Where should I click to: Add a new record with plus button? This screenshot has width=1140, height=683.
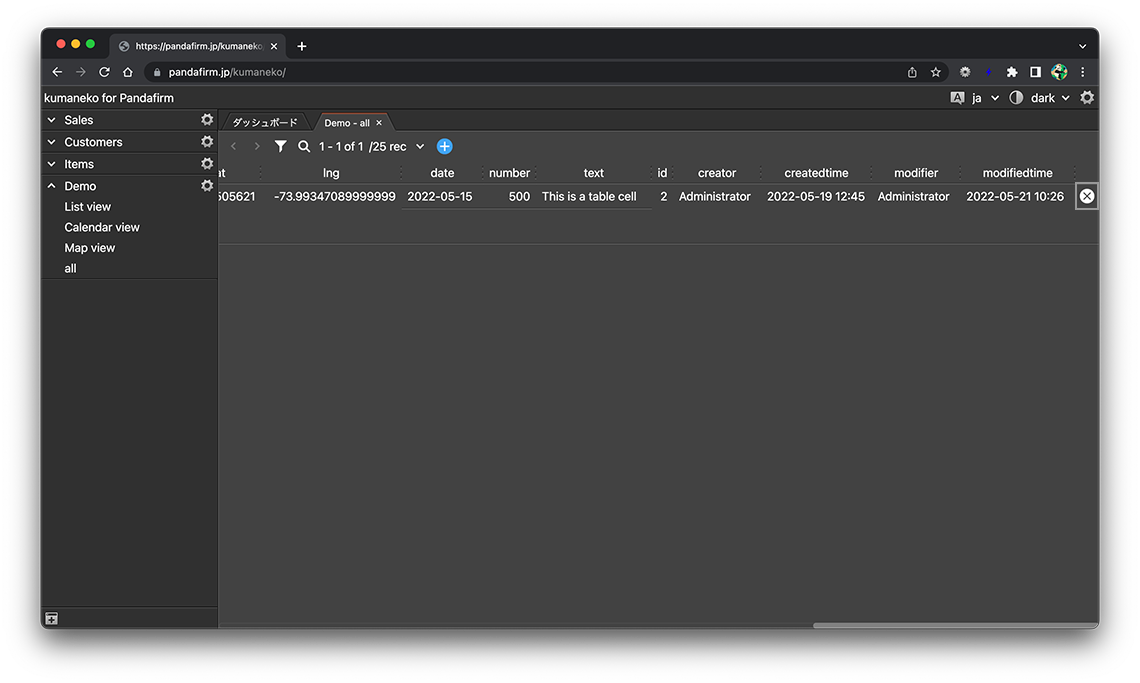tap(445, 146)
